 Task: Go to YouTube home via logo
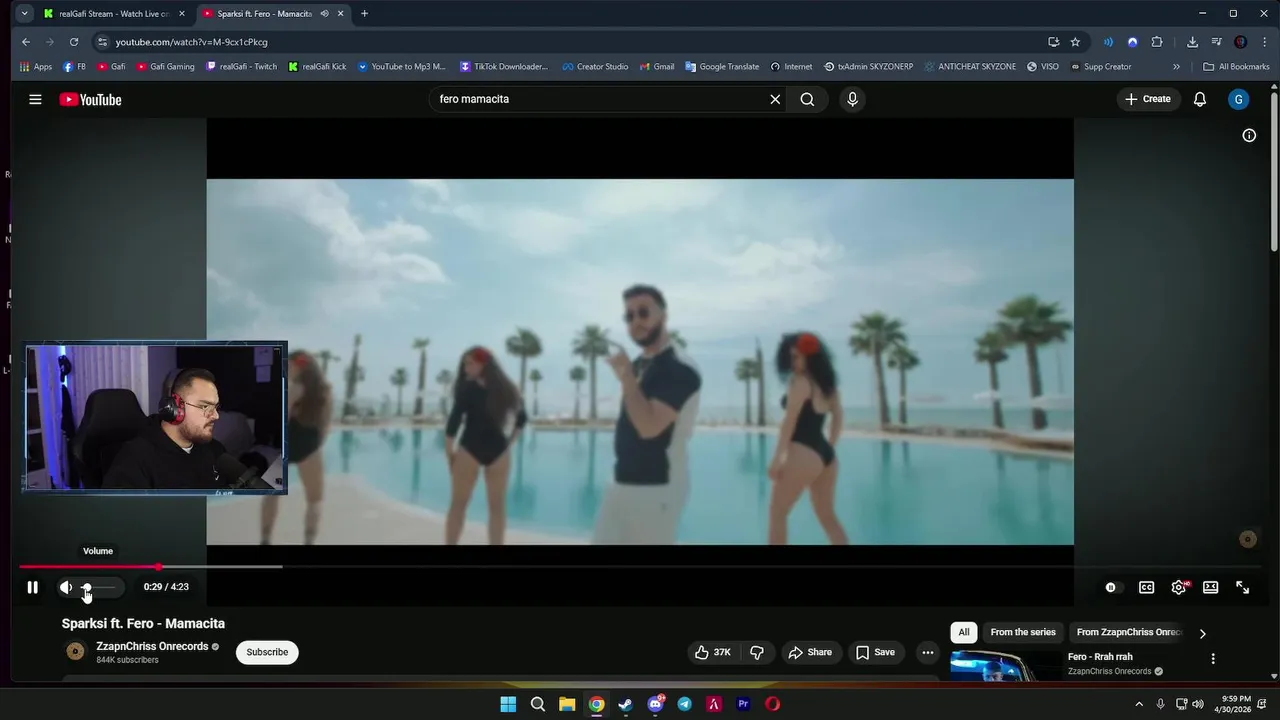click(90, 99)
